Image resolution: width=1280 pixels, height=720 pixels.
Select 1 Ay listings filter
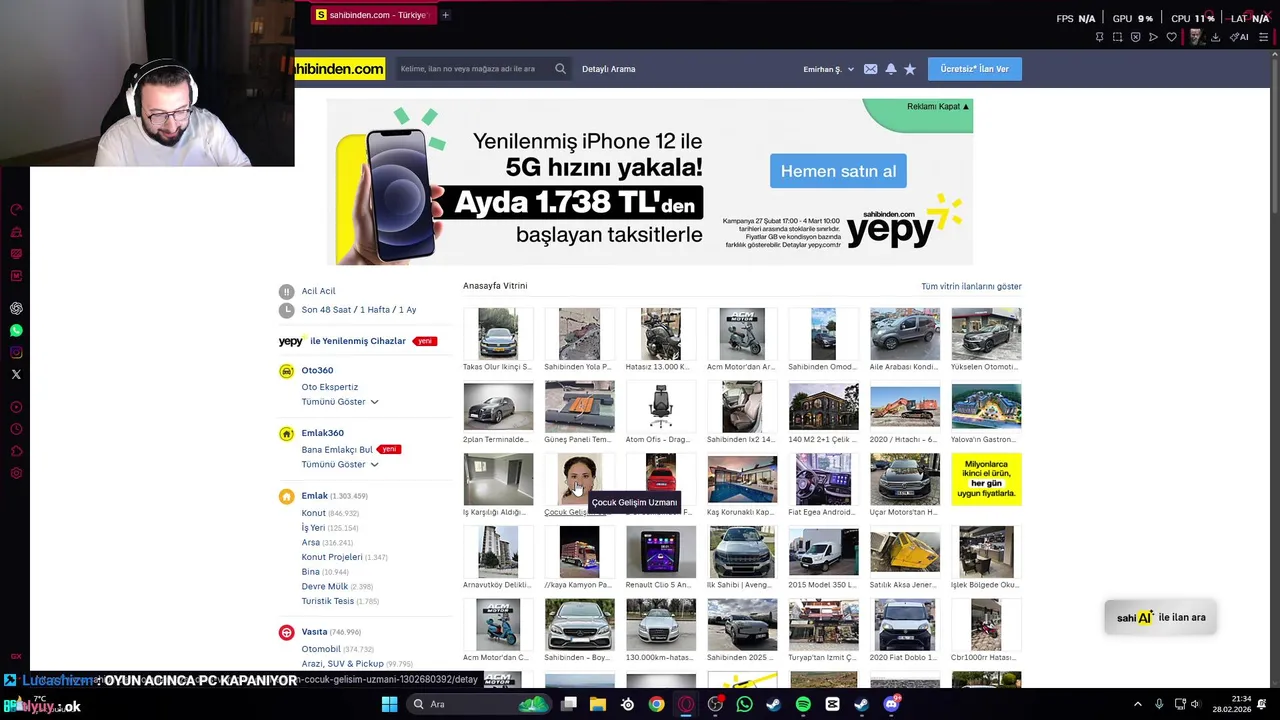407,310
